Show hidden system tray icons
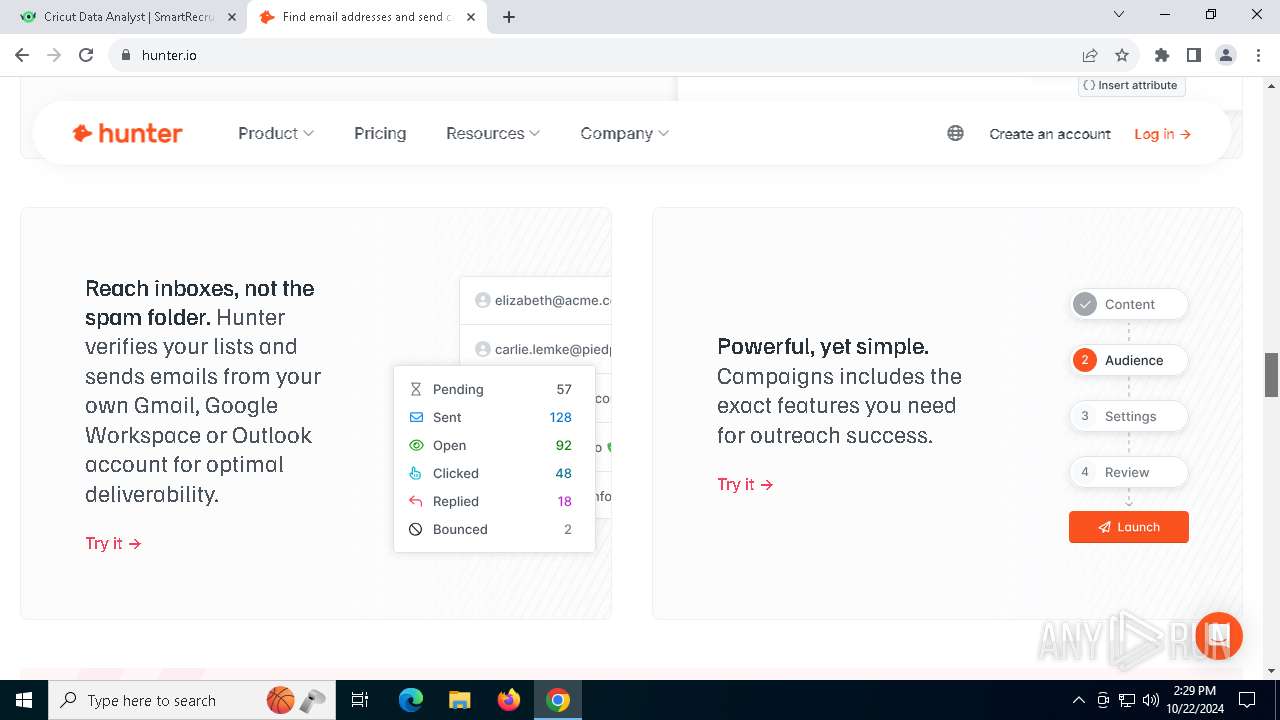 tap(1078, 700)
